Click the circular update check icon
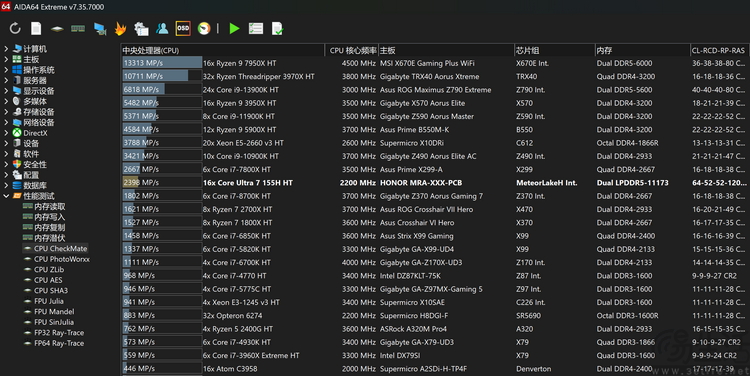750x376 pixels. (204, 29)
